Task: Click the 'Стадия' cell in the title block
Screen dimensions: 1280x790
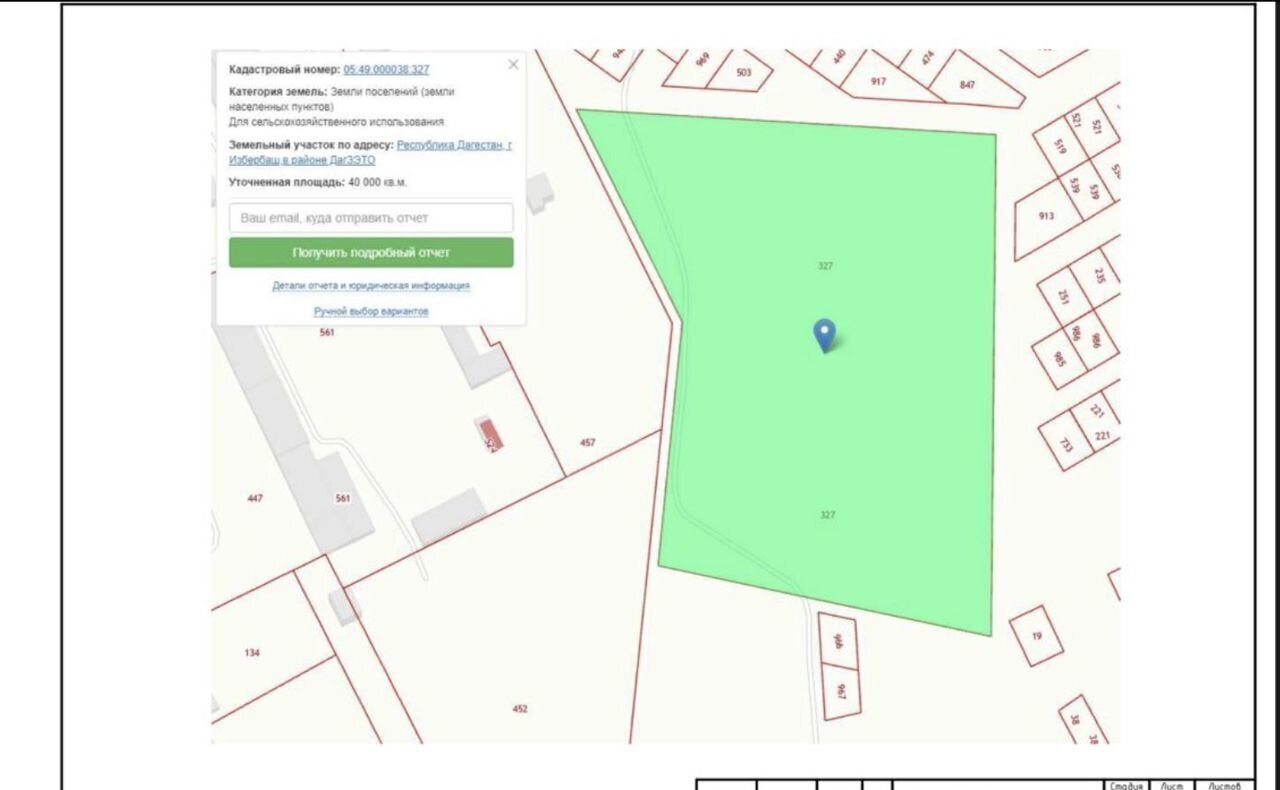Action: pyautogui.click(x=1126, y=785)
